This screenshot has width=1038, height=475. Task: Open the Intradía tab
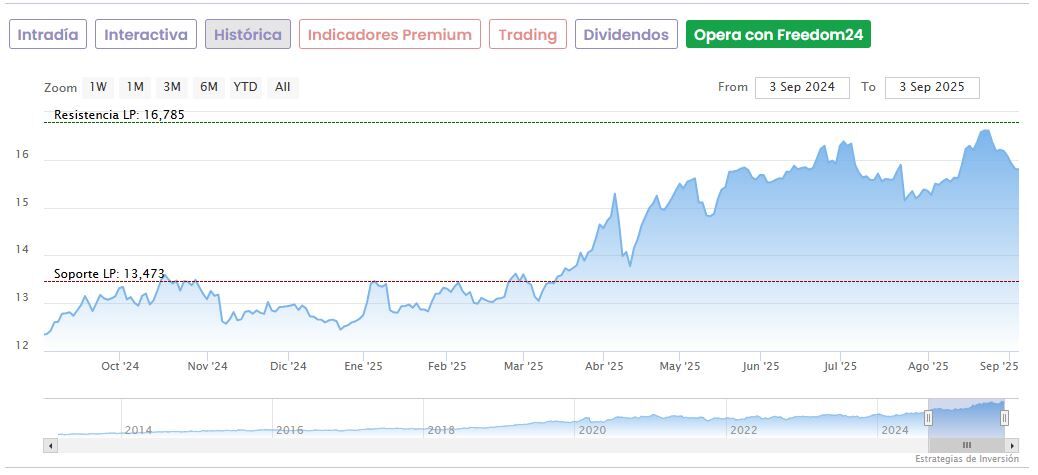pos(48,34)
